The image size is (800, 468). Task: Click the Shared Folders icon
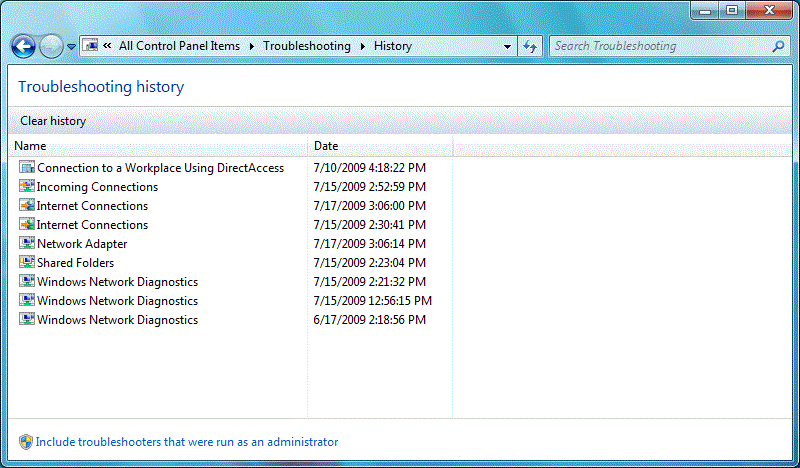click(x=27, y=262)
